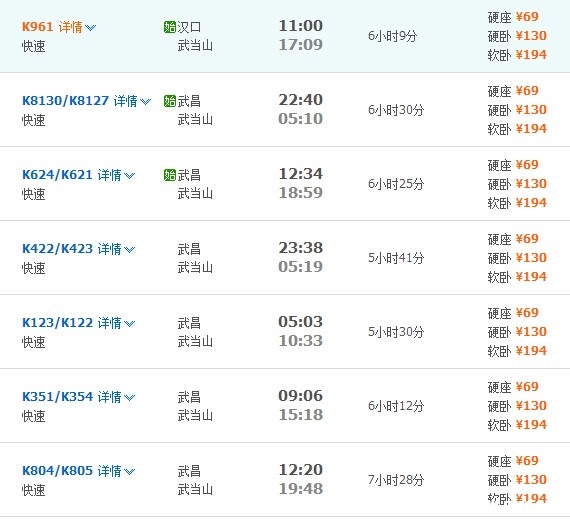
Task: Open the K422/K423 train link
Action: click(x=57, y=249)
